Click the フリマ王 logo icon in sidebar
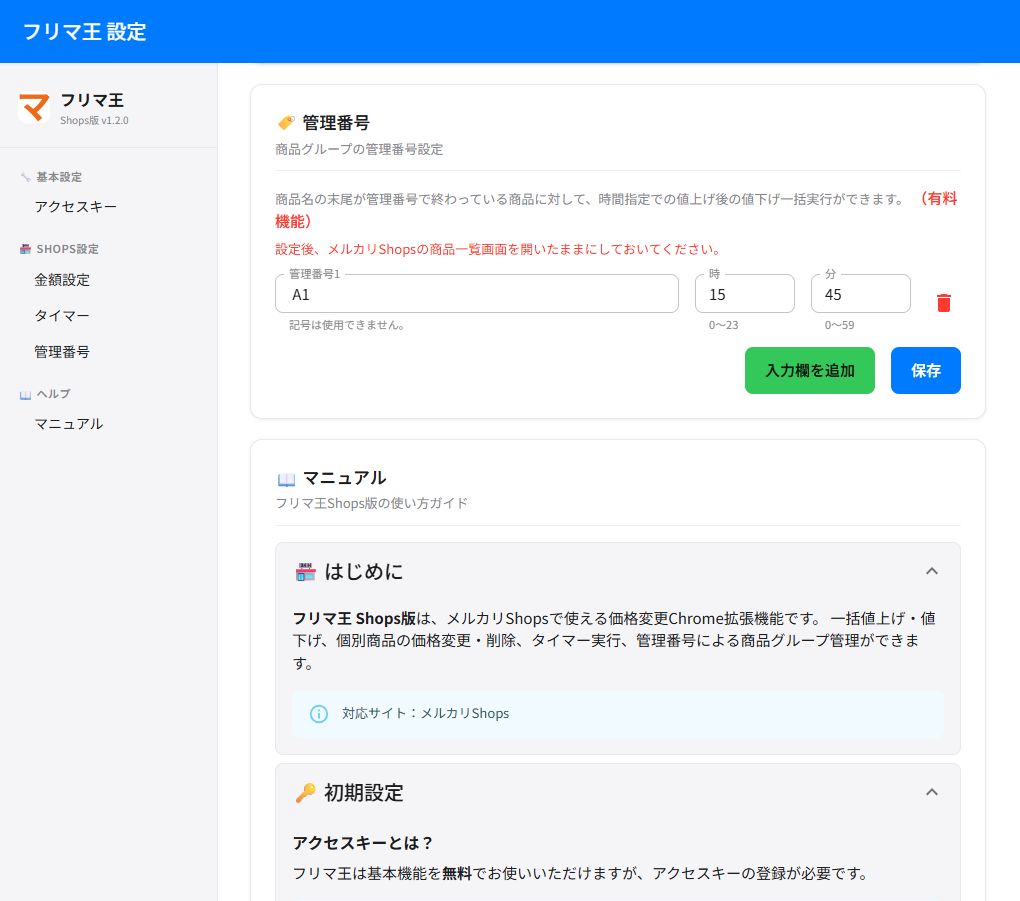Viewport: 1020px width, 901px height. click(x=34, y=107)
